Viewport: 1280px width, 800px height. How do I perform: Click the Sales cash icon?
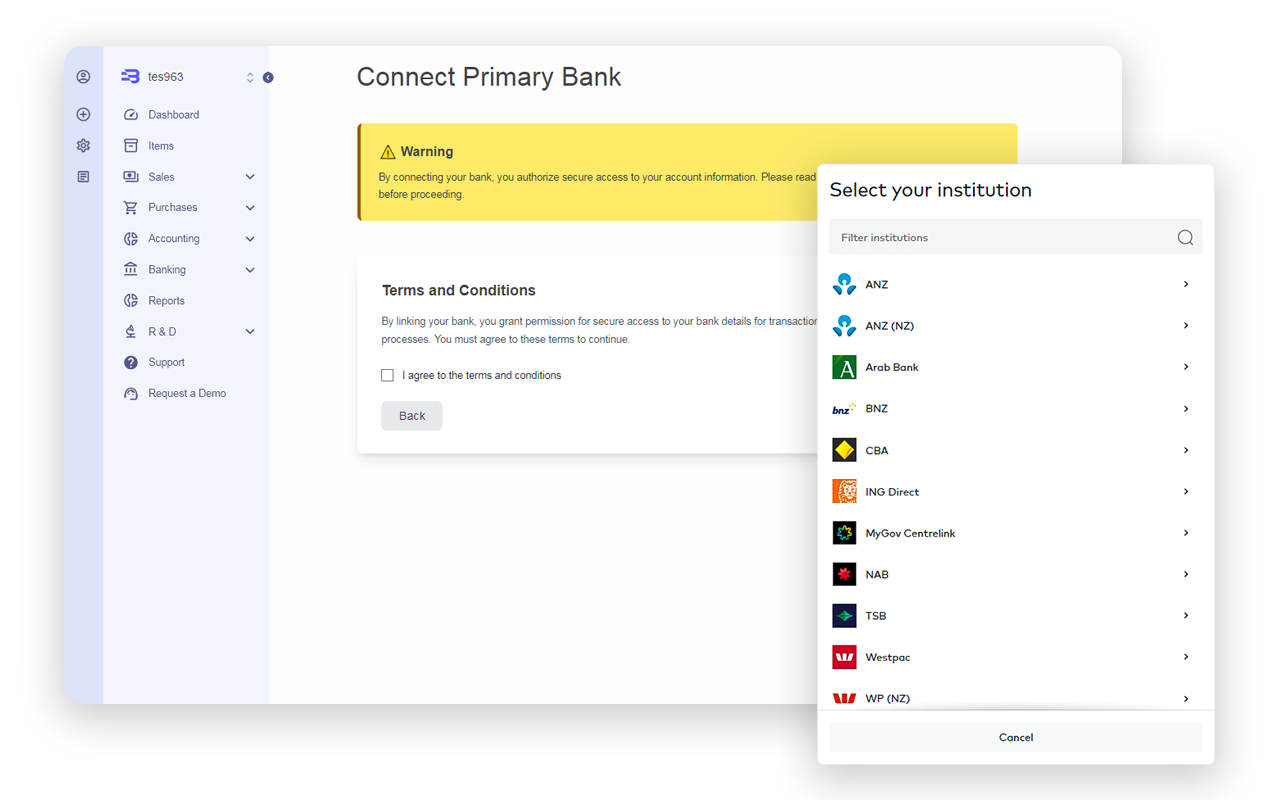coord(131,177)
